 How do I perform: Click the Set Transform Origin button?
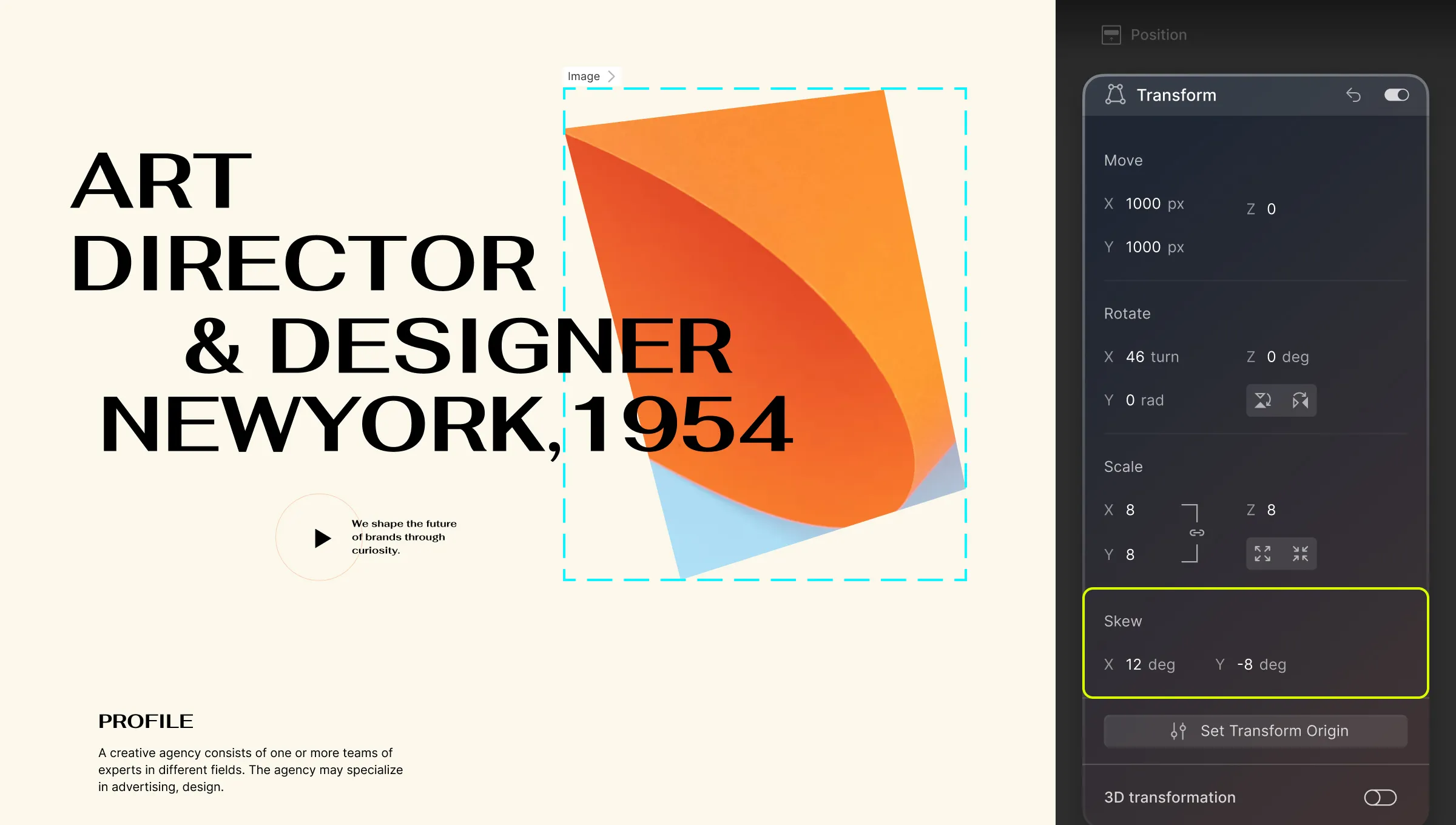pos(1255,731)
